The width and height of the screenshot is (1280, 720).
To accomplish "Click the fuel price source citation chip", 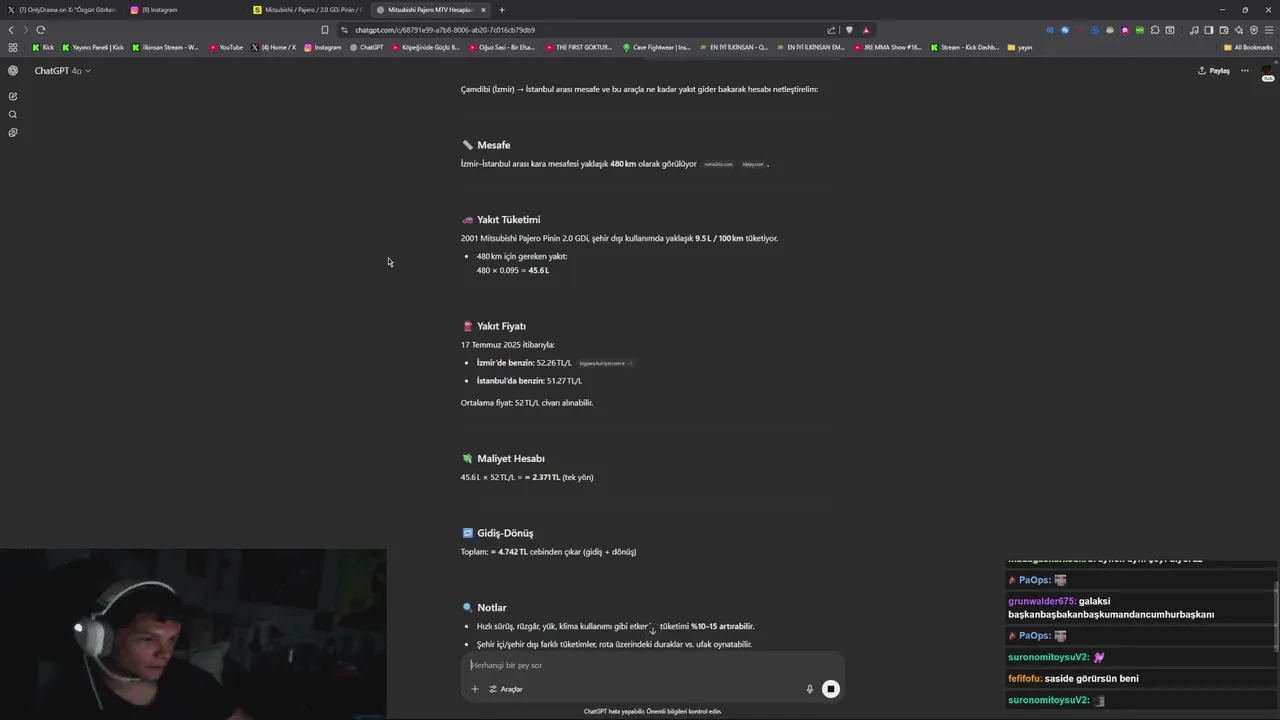I will (605, 363).
